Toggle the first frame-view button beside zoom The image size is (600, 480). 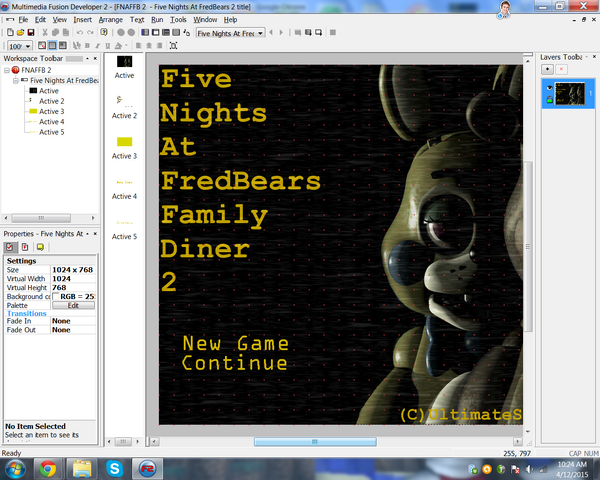pos(42,46)
